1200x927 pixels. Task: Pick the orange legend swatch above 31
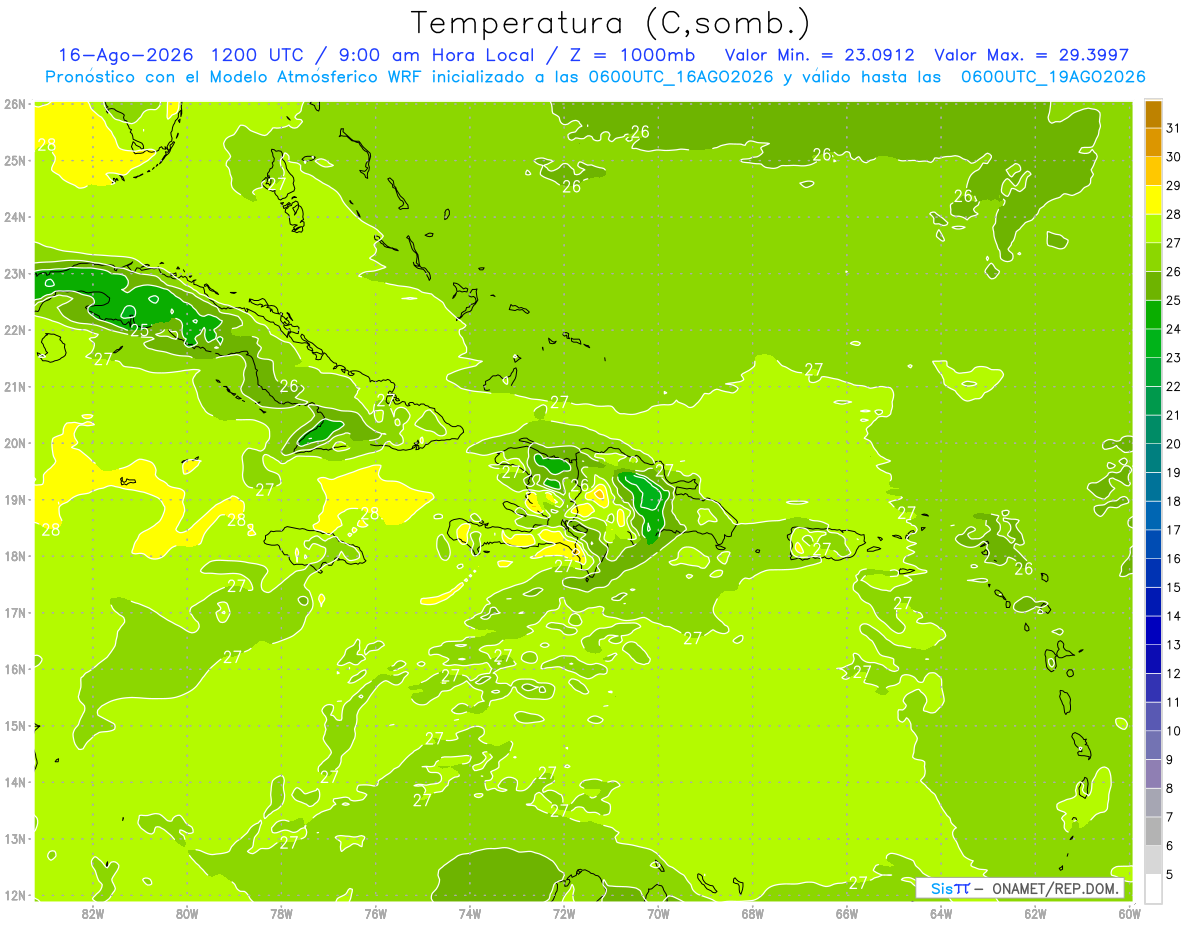pos(1153,114)
